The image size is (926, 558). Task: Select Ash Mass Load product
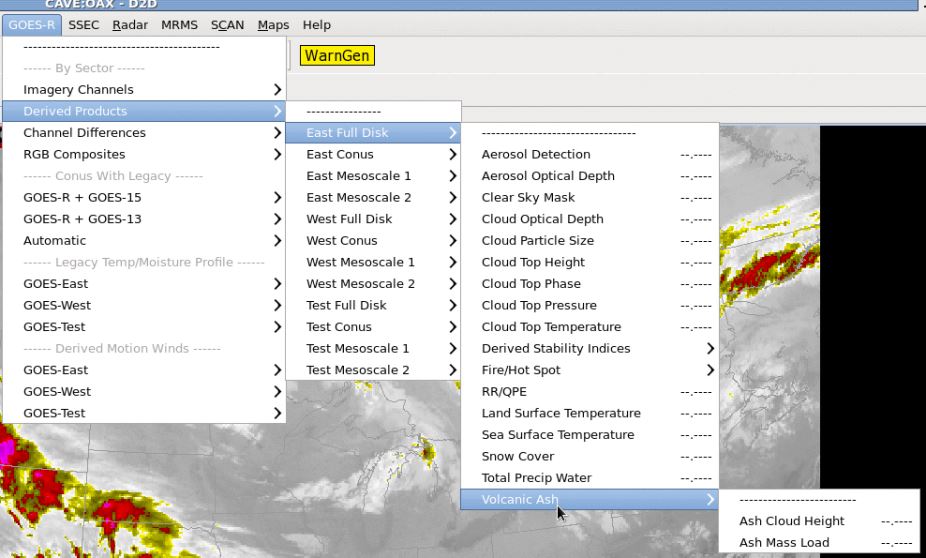click(x=784, y=543)
